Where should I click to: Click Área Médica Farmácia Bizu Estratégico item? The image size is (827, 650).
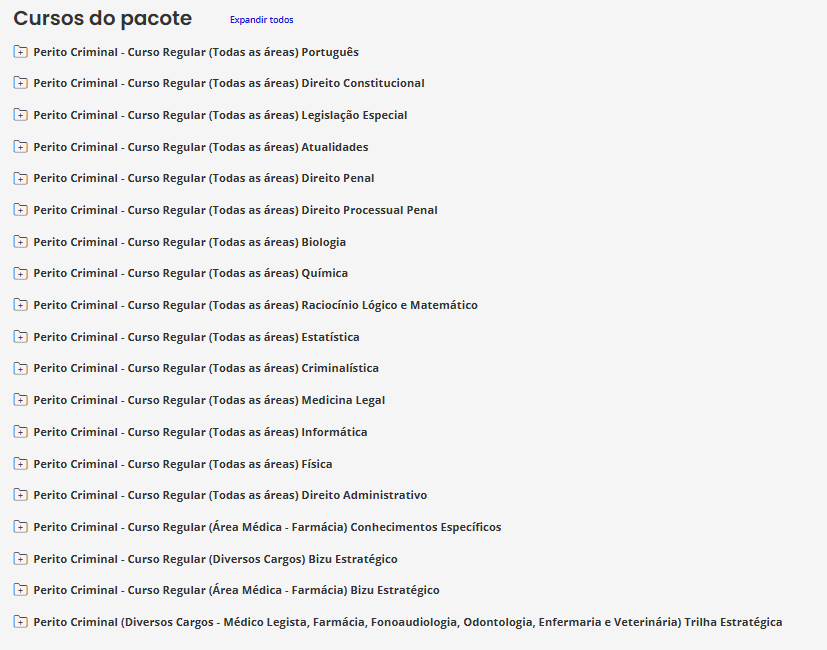coord(236,590)
